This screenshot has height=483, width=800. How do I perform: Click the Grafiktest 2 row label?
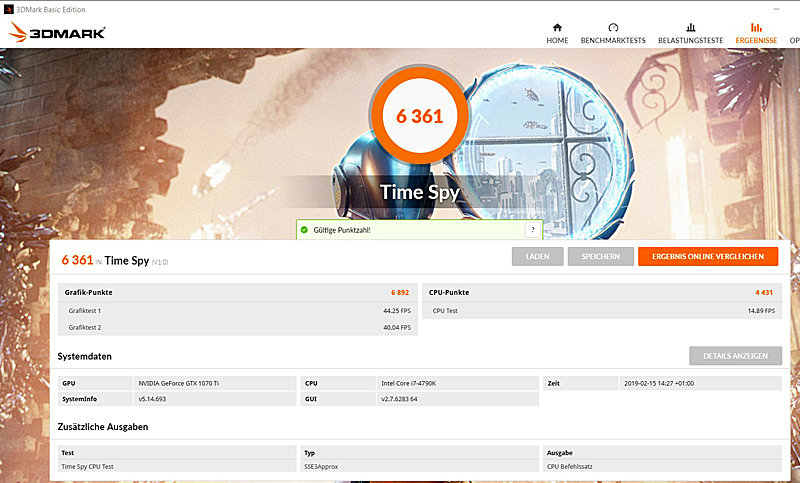[85, 327]
